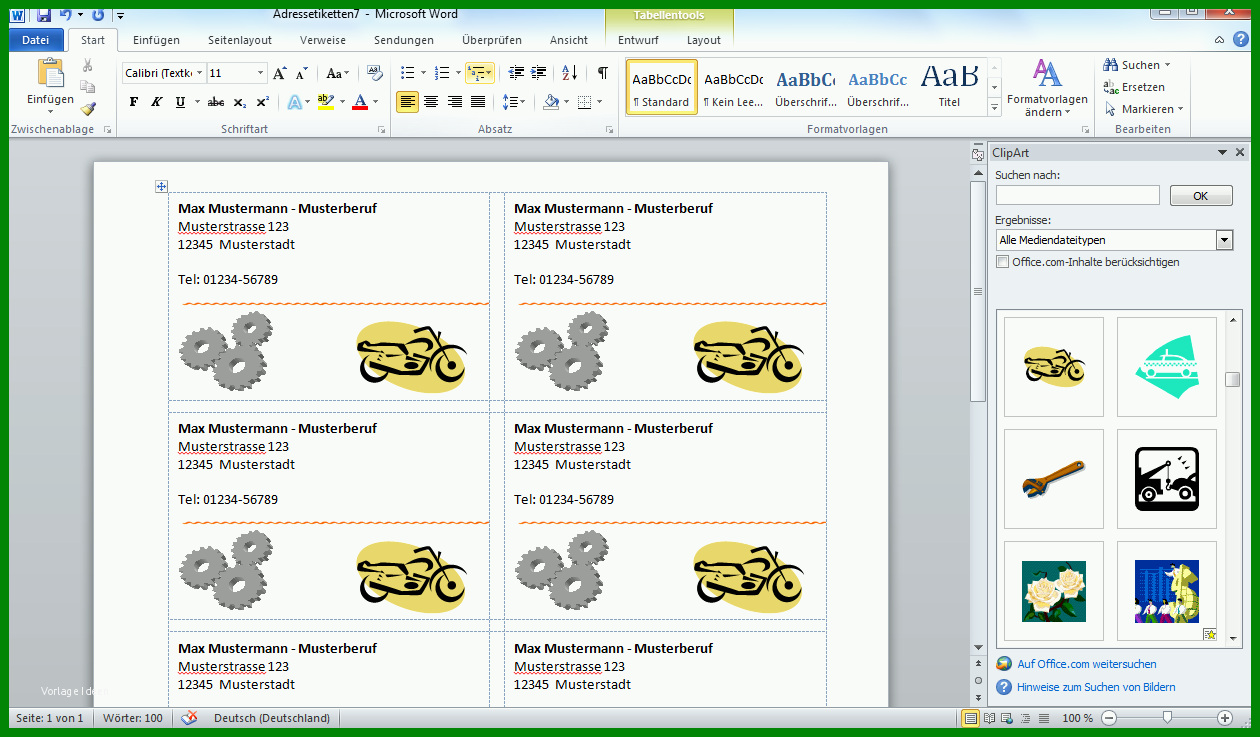Open the font name dropdown

200,73
